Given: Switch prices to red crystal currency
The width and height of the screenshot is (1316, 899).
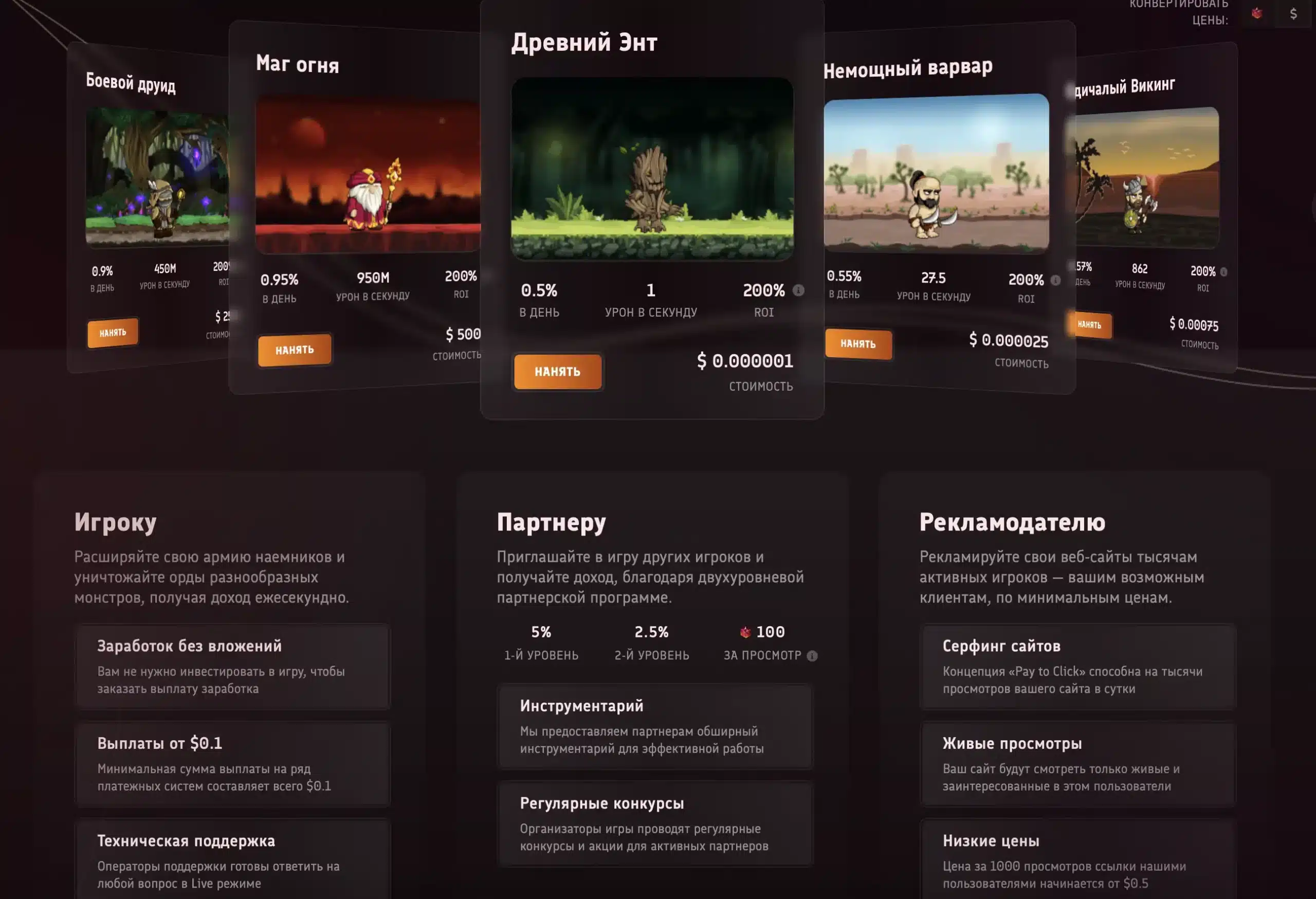Looking at the screenshot, I should click(x=1257, y=13).
